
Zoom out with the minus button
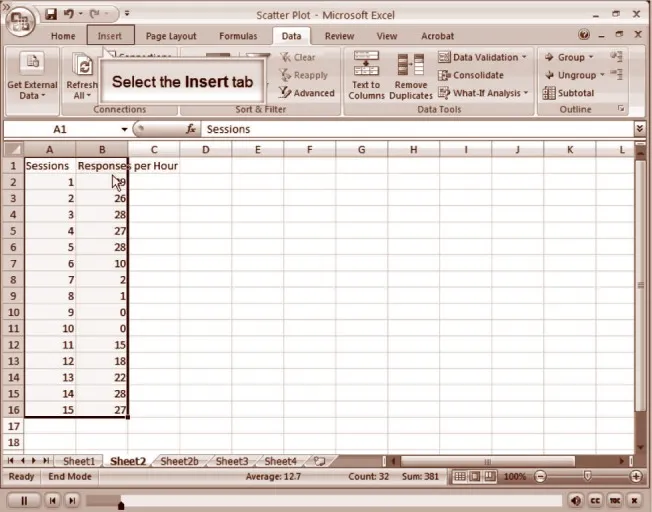[x=540, y=476]
